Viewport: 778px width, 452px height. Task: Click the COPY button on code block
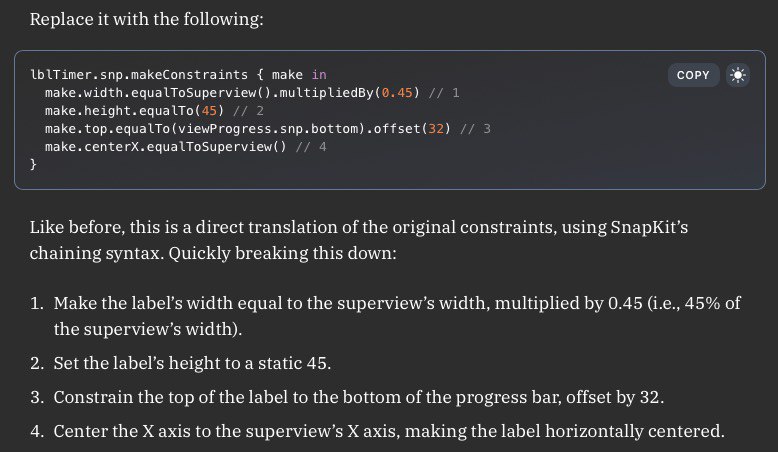(x=693, y=75)
